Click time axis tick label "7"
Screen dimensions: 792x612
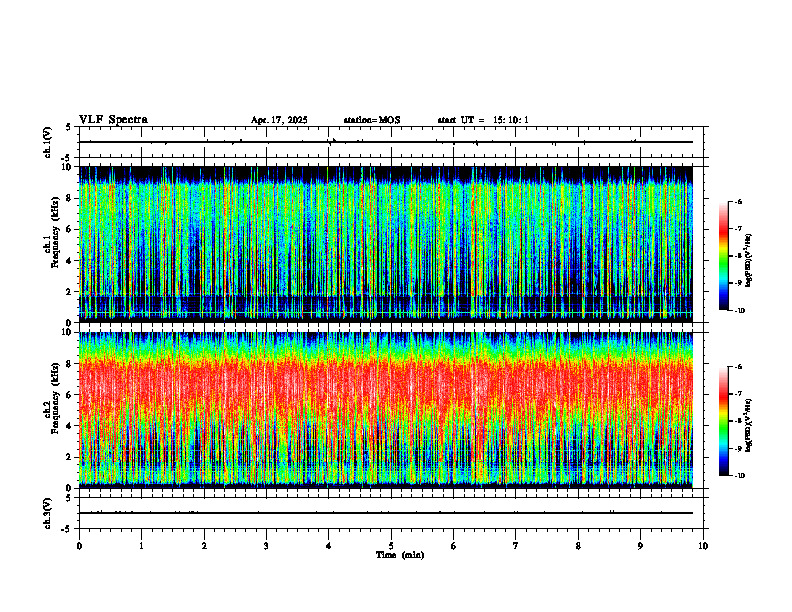[516, 546]
